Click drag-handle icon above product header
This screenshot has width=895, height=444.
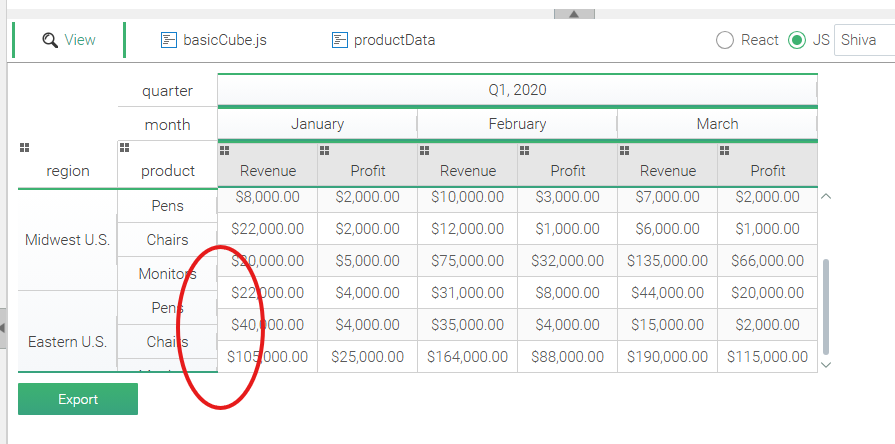124,148
